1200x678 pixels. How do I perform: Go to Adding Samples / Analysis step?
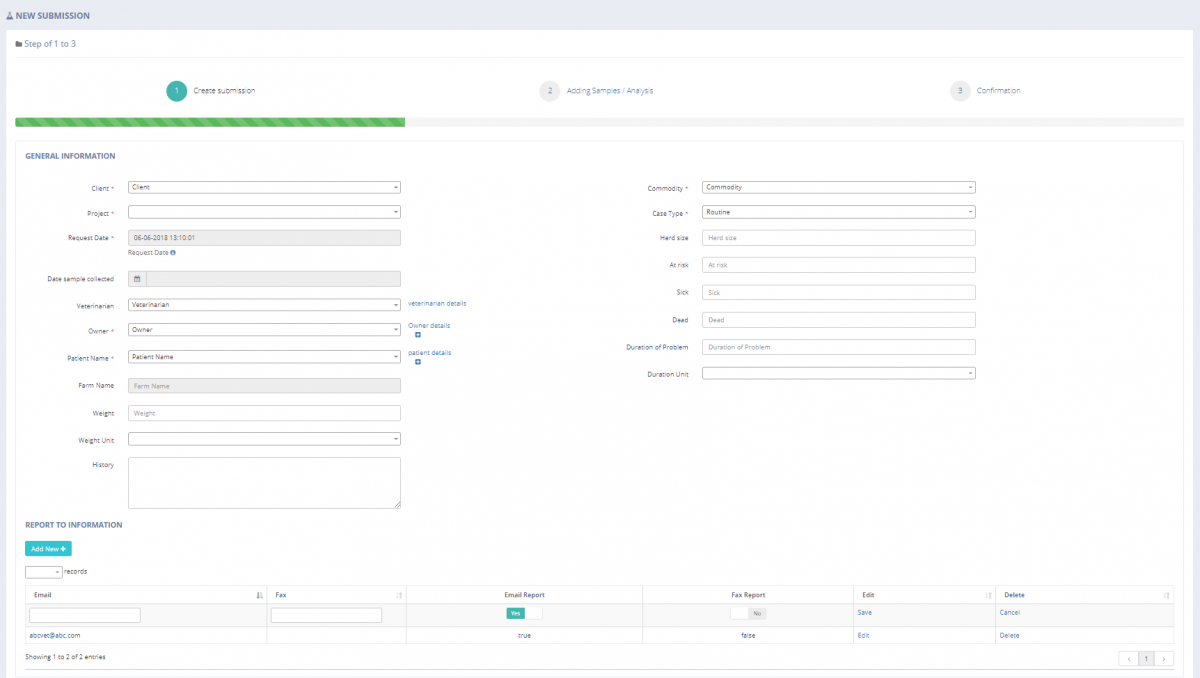(610, 91)
